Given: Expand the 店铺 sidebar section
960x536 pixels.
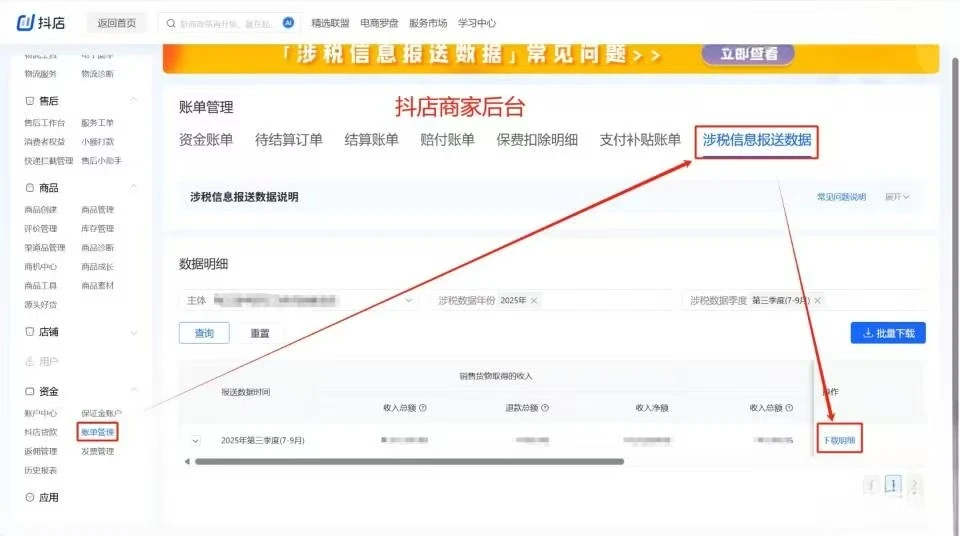Looking at the screenshot, I should 134,332.
